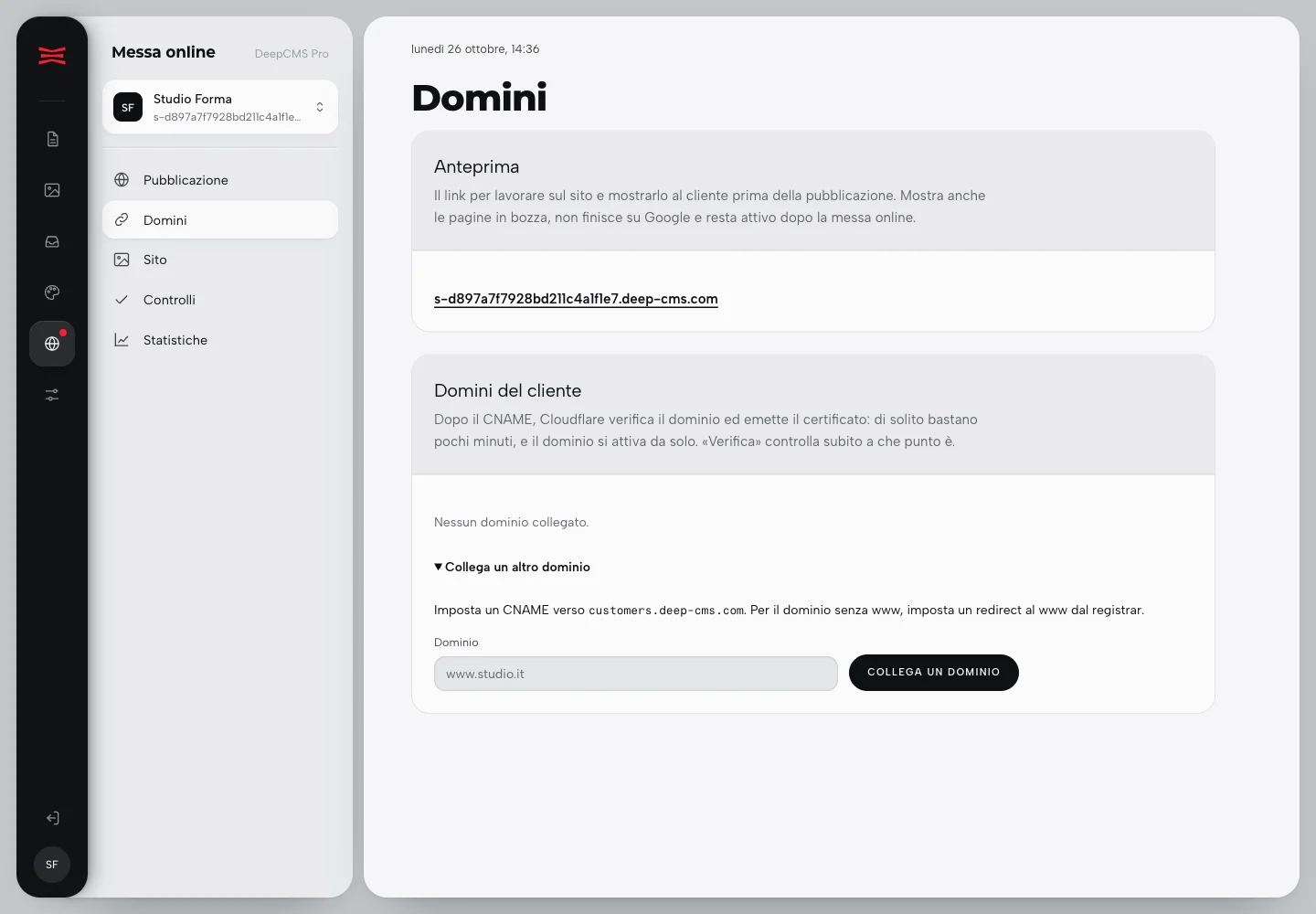Collapse the Collega un altro dominio section
The image size is (1316, 914).
(x=512, y=567)
